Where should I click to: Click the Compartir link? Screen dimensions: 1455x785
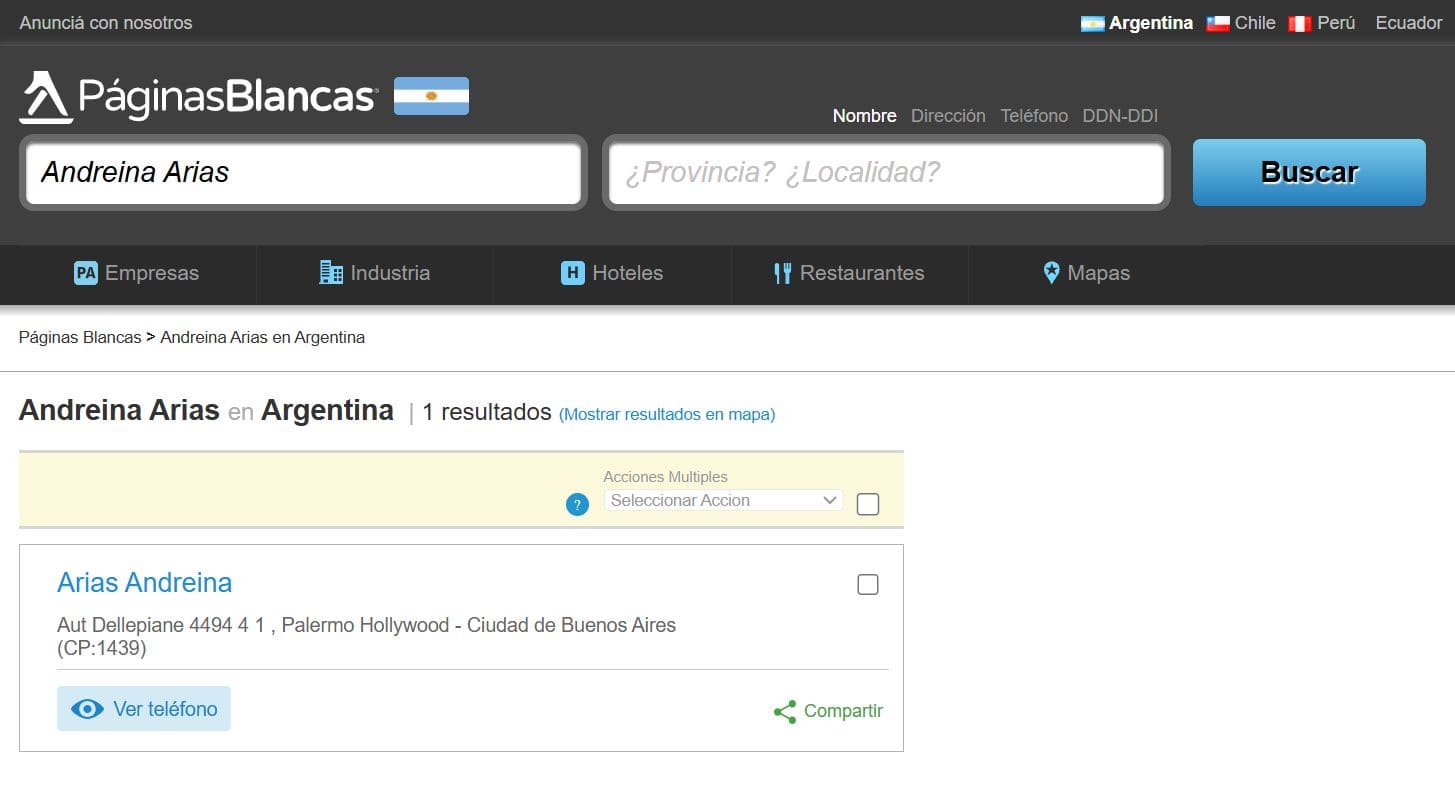point(829,712)
